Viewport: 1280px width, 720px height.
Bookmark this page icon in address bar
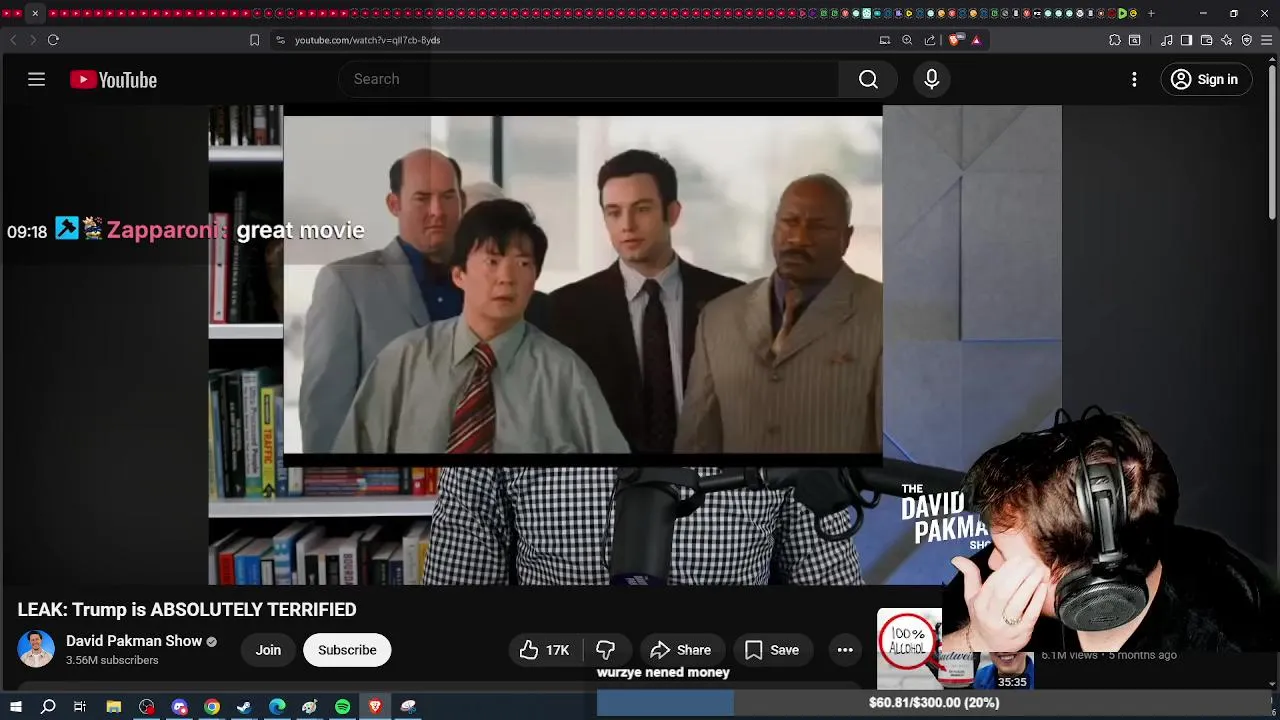(254, 40)
